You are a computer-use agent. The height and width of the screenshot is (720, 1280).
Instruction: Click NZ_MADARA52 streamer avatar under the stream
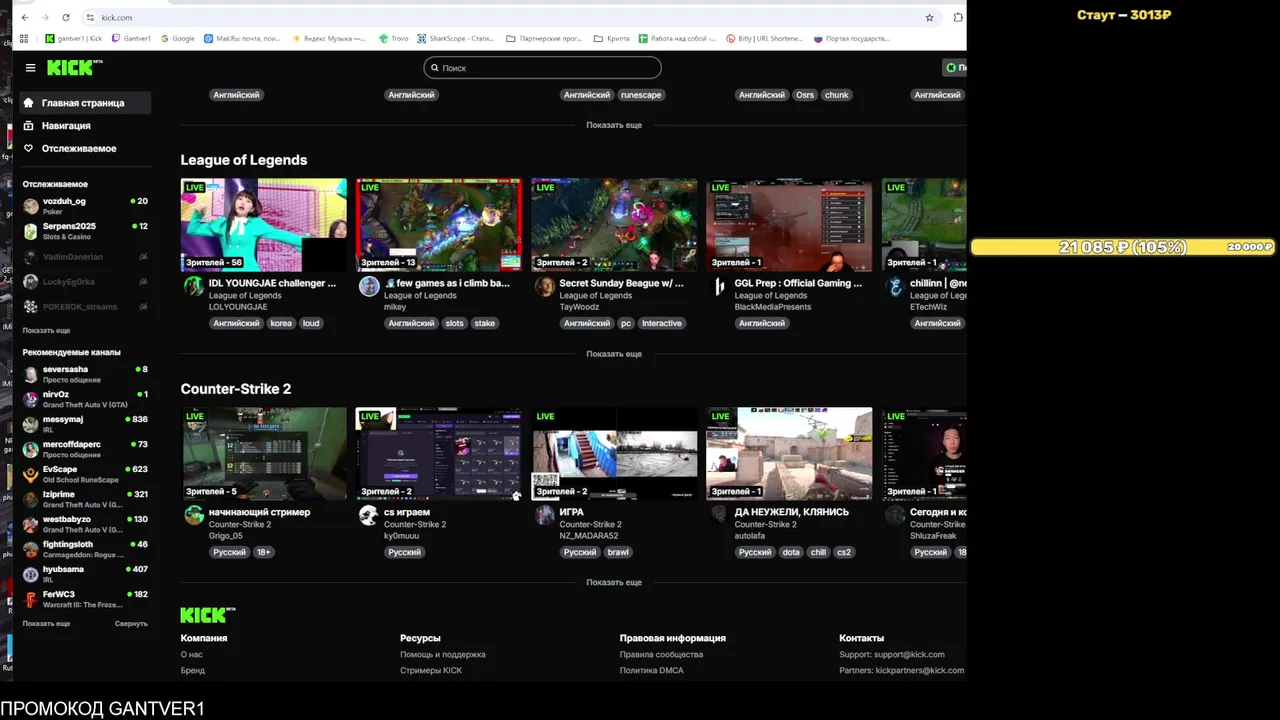click(545, 515)
